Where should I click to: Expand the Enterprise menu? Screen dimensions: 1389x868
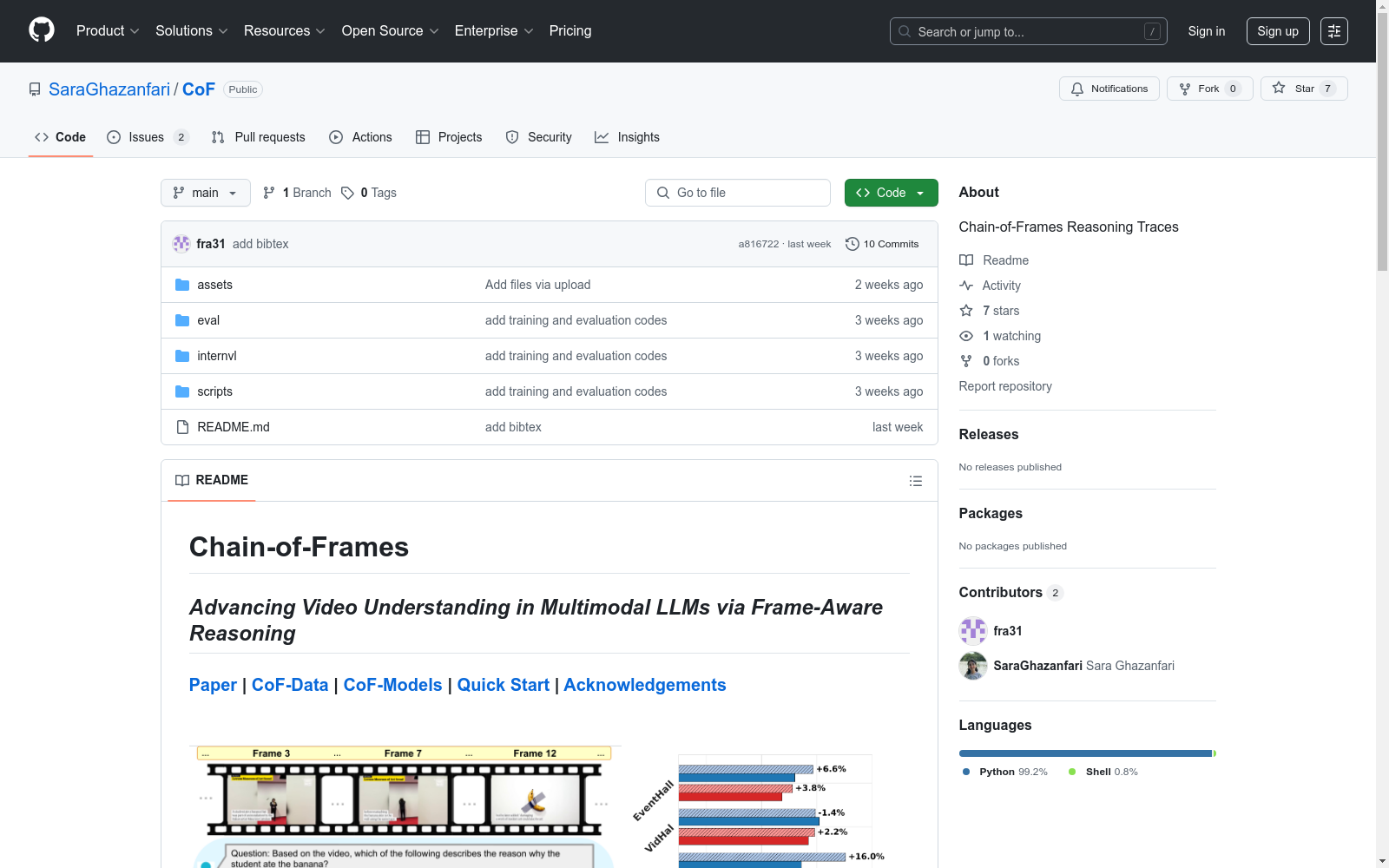click(x=494, y=30)
